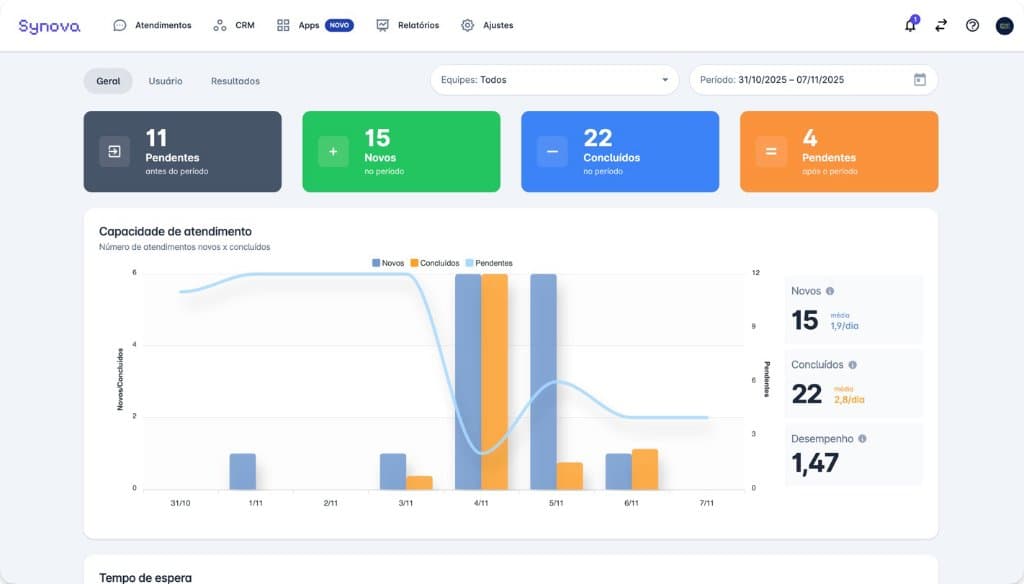
Task: Click the arrow icon on the dark Pendentes card
Action: (114, 152)
